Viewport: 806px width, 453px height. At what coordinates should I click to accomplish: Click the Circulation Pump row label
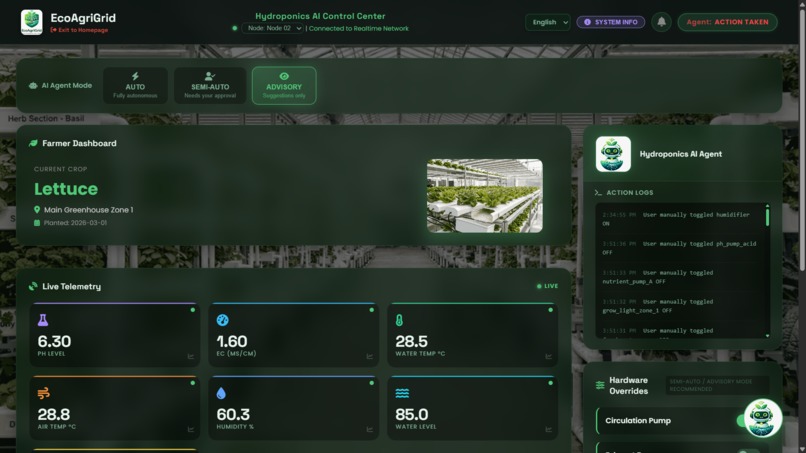pos(638,421)
